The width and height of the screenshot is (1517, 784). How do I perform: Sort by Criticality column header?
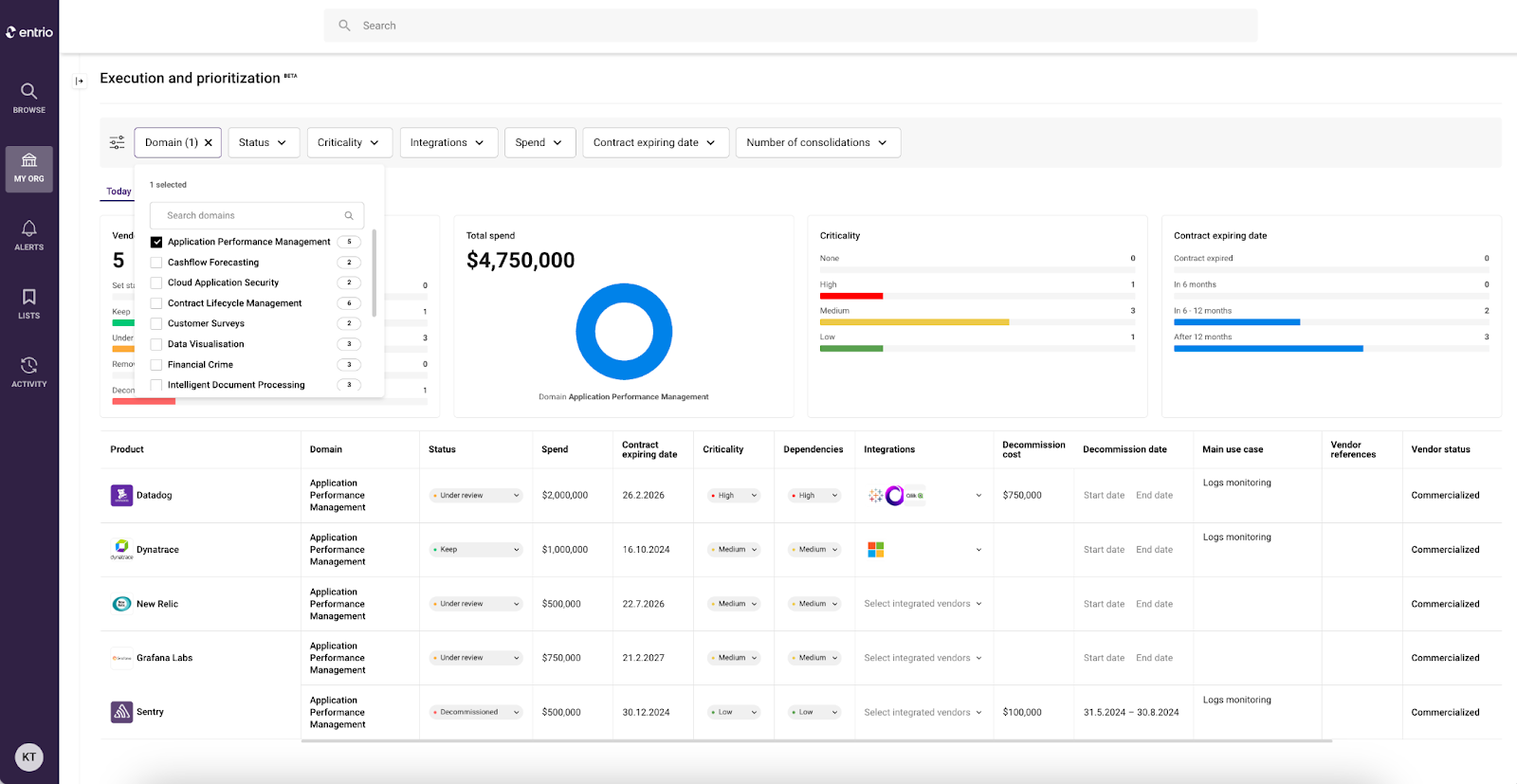(x=723, y=449)
